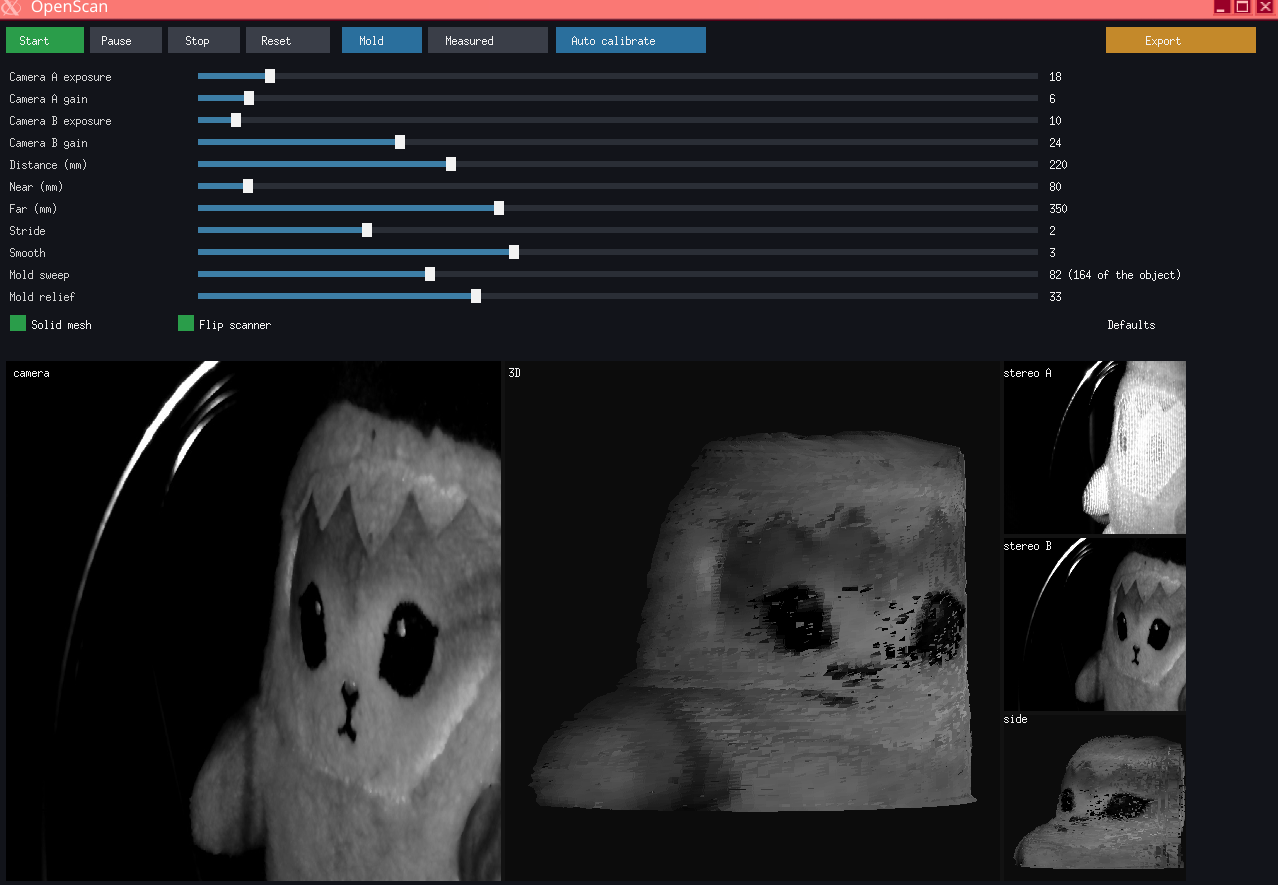Click the Smooth label
This screenshot has height=885, width=1278.
(x=27, y=253)
